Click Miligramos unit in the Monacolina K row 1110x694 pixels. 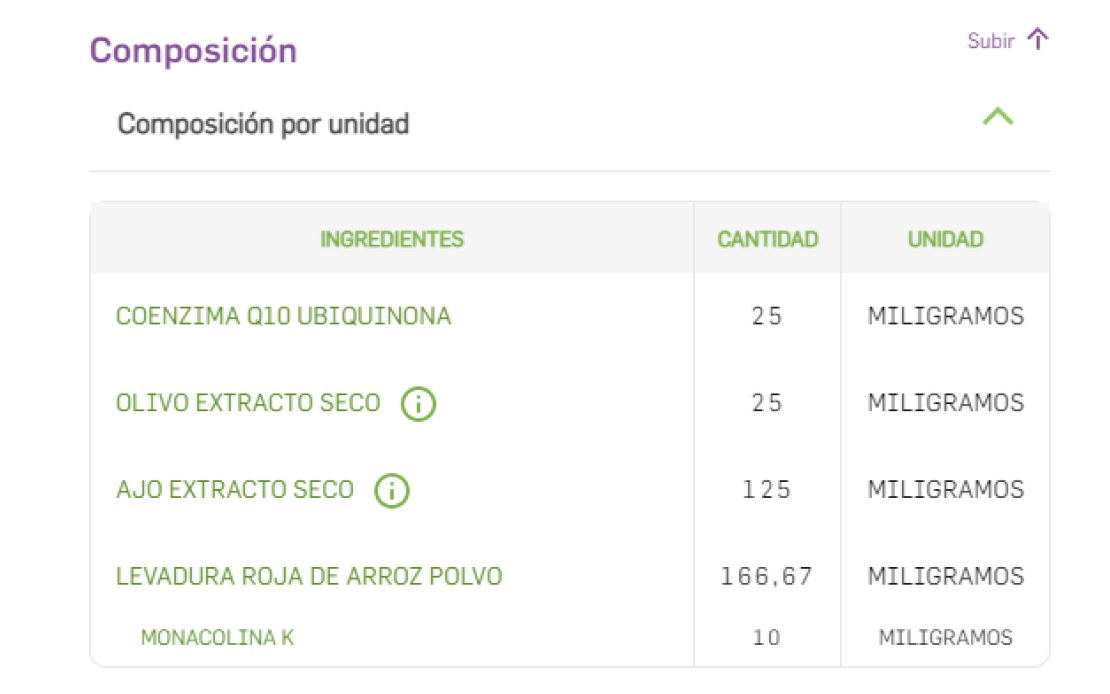tap(945, 637)
